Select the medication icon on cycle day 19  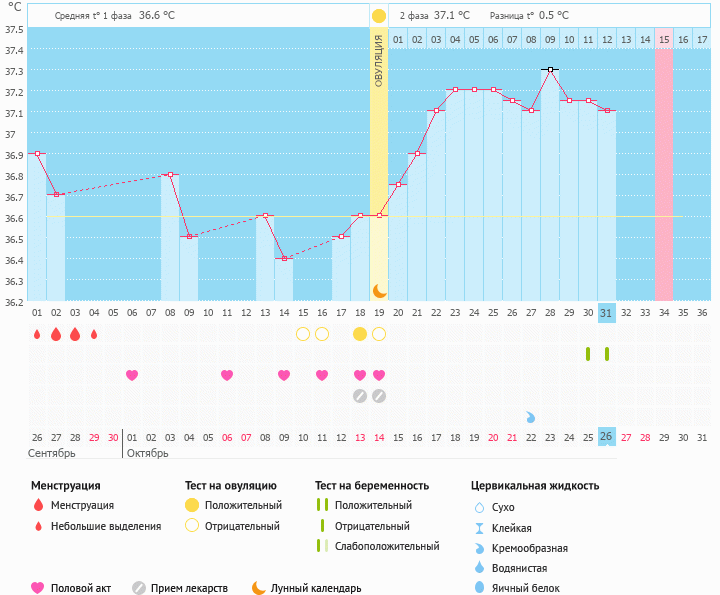click(379, 396)
